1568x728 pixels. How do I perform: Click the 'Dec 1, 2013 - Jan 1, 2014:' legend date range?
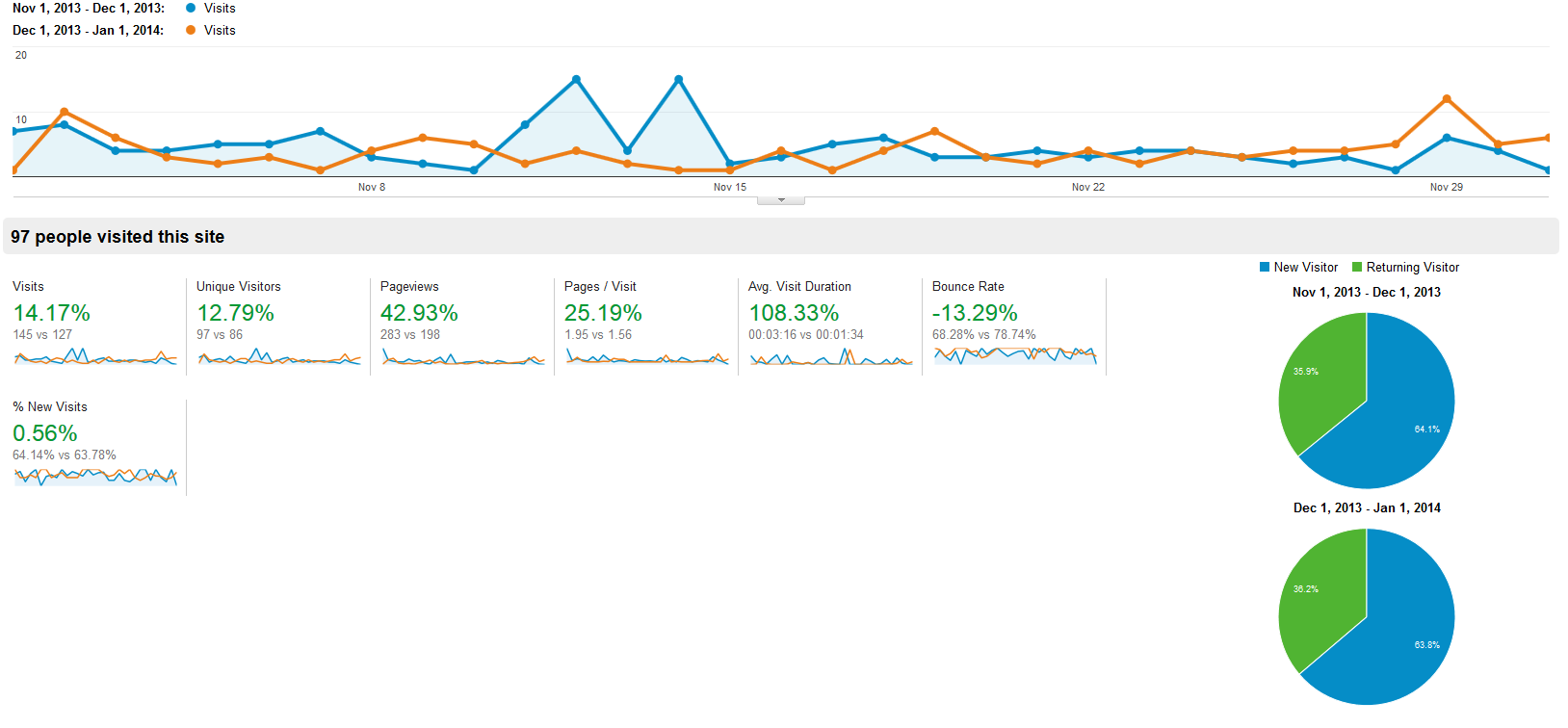tap(88, 30)
